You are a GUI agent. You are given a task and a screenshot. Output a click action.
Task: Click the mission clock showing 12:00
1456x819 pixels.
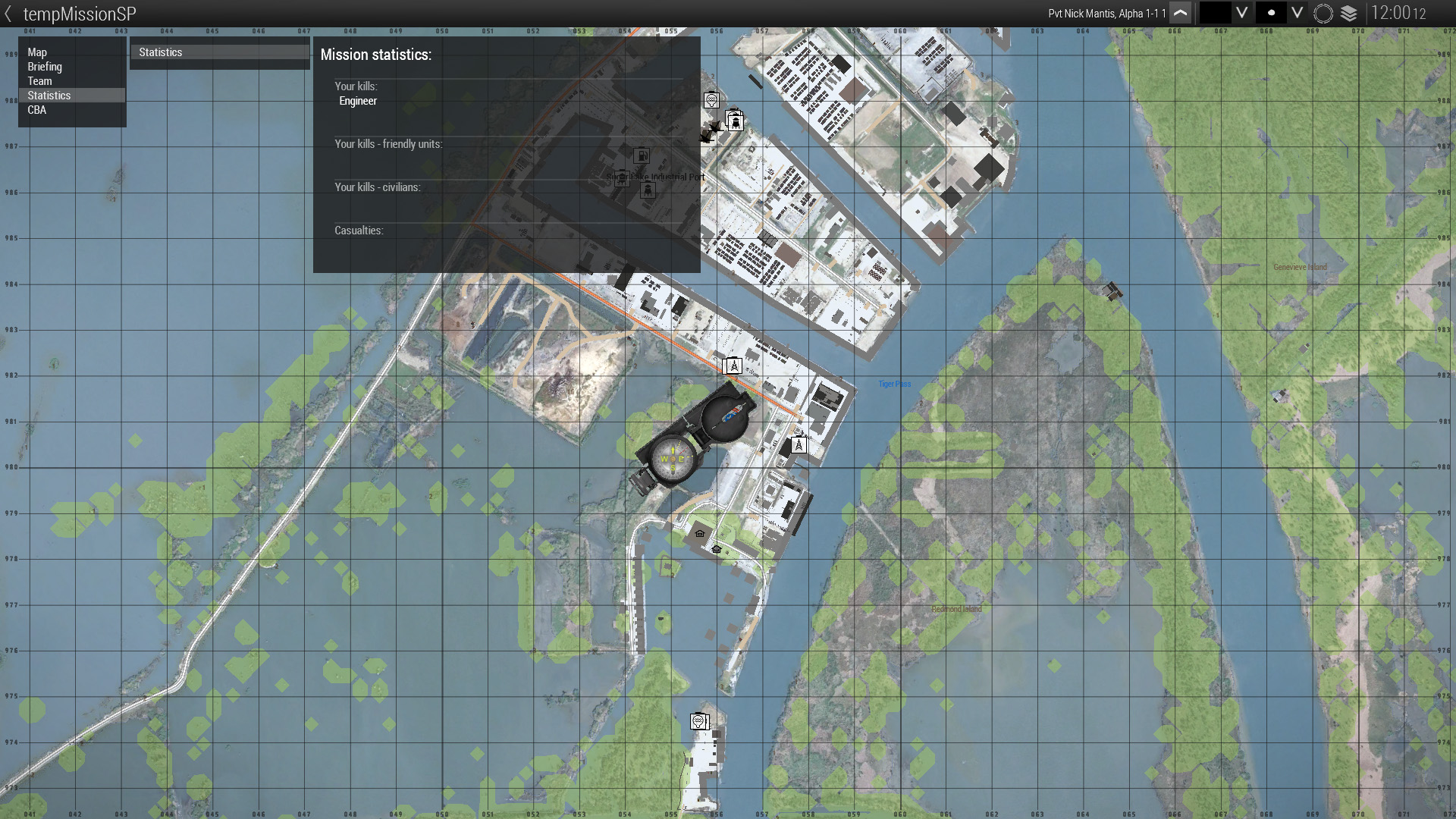(1398, 13)
